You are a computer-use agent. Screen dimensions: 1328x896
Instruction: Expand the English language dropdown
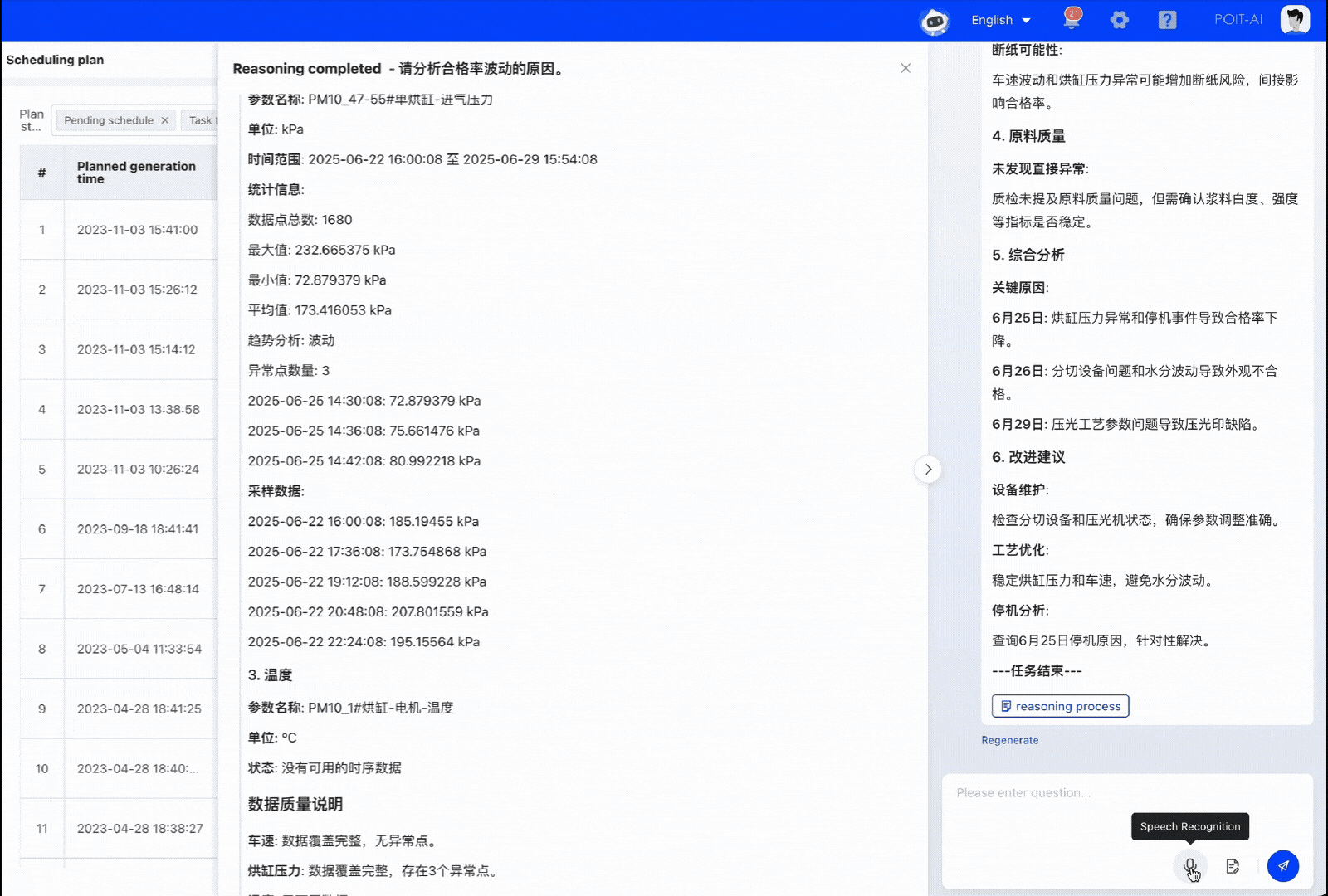click(1000, 20)
